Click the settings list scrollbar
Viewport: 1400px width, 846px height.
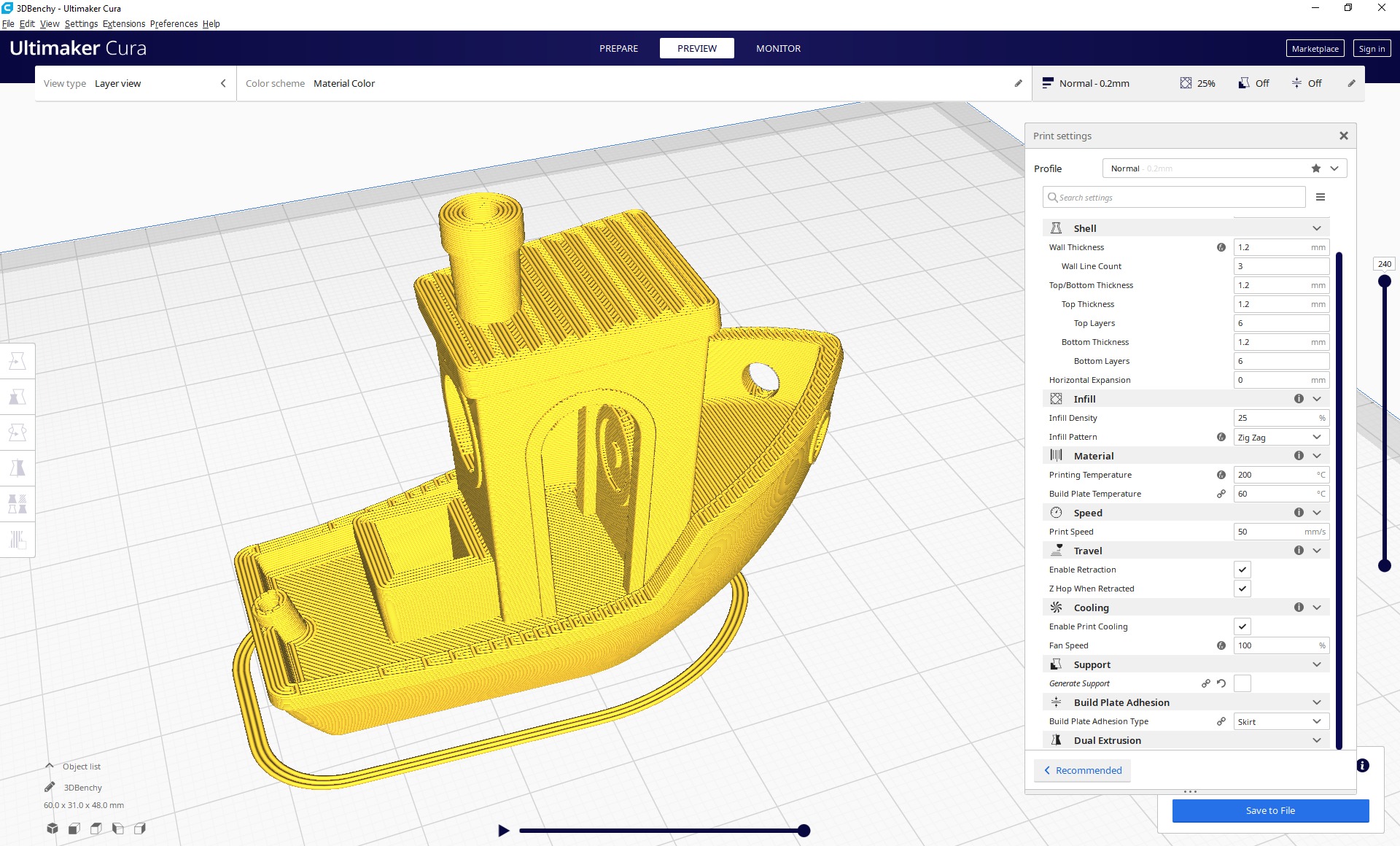[x=1339, y=500]
